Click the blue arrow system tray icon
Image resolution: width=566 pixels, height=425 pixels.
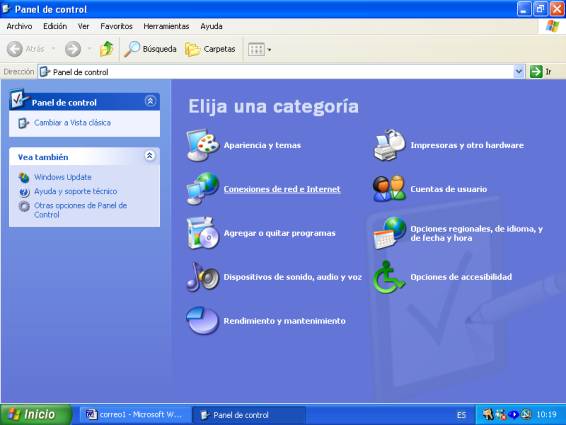coord(513,415)
